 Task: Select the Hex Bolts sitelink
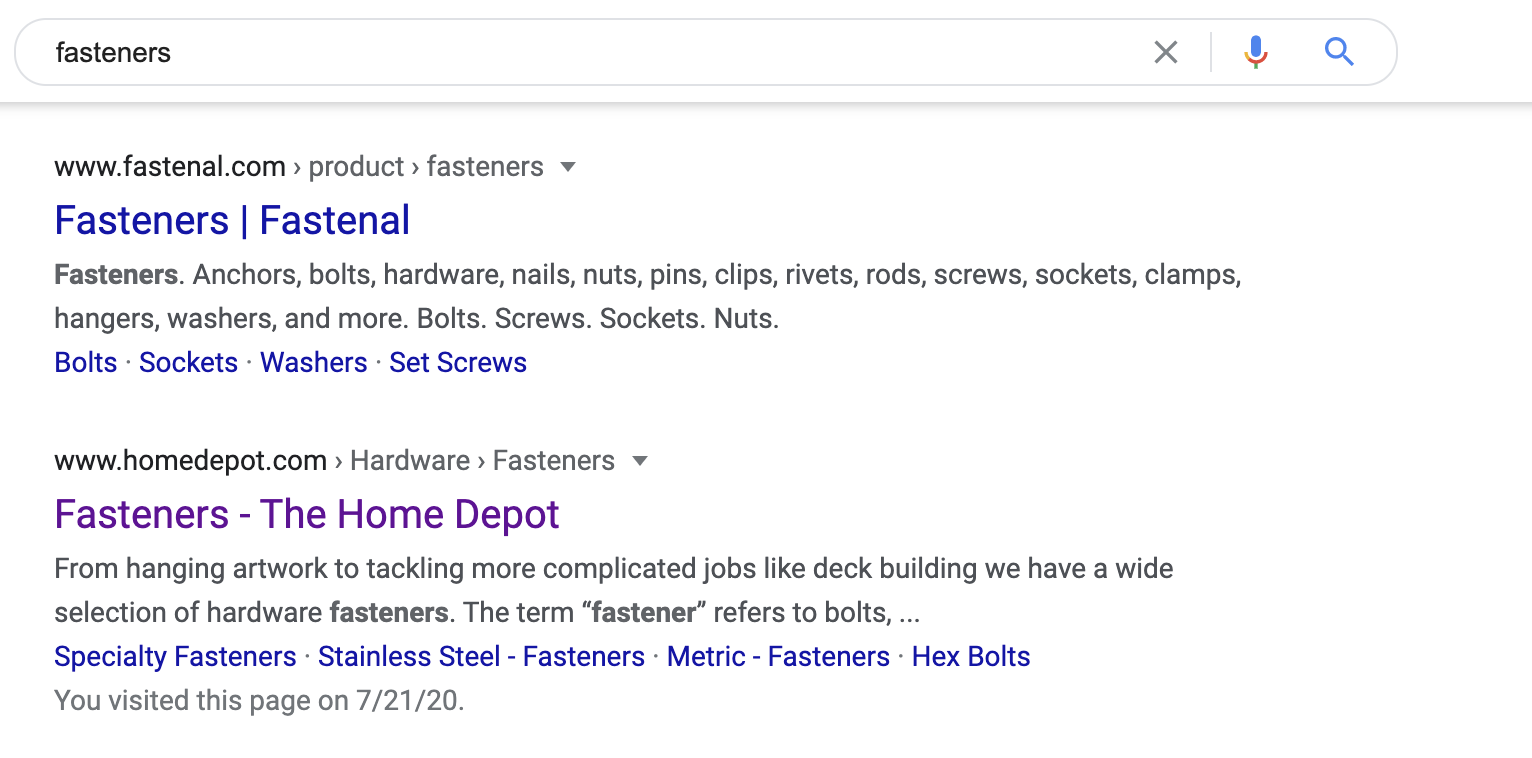pyautogui.click(x=971, y=656)
